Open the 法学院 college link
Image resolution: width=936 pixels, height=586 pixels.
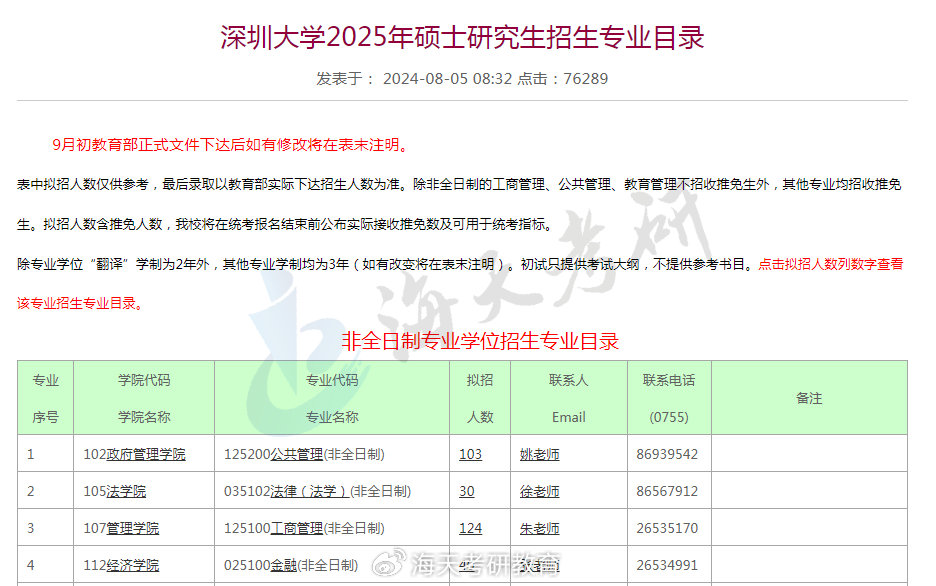point(126,491)
